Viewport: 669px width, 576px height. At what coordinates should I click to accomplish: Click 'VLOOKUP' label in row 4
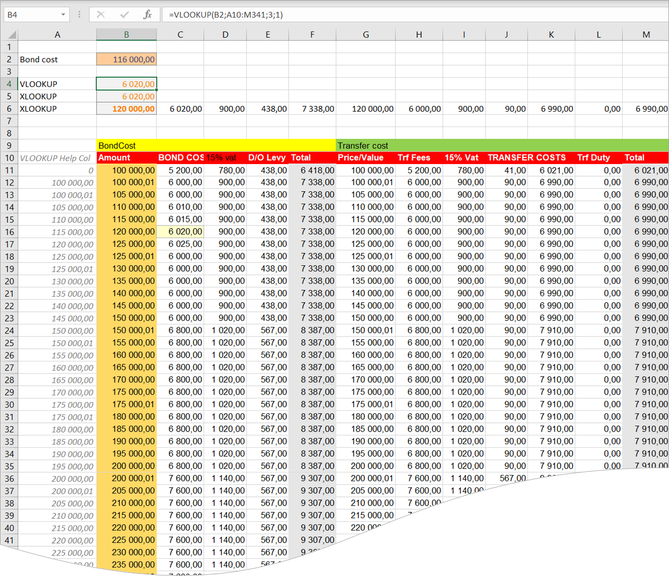[x=57, y=84]
